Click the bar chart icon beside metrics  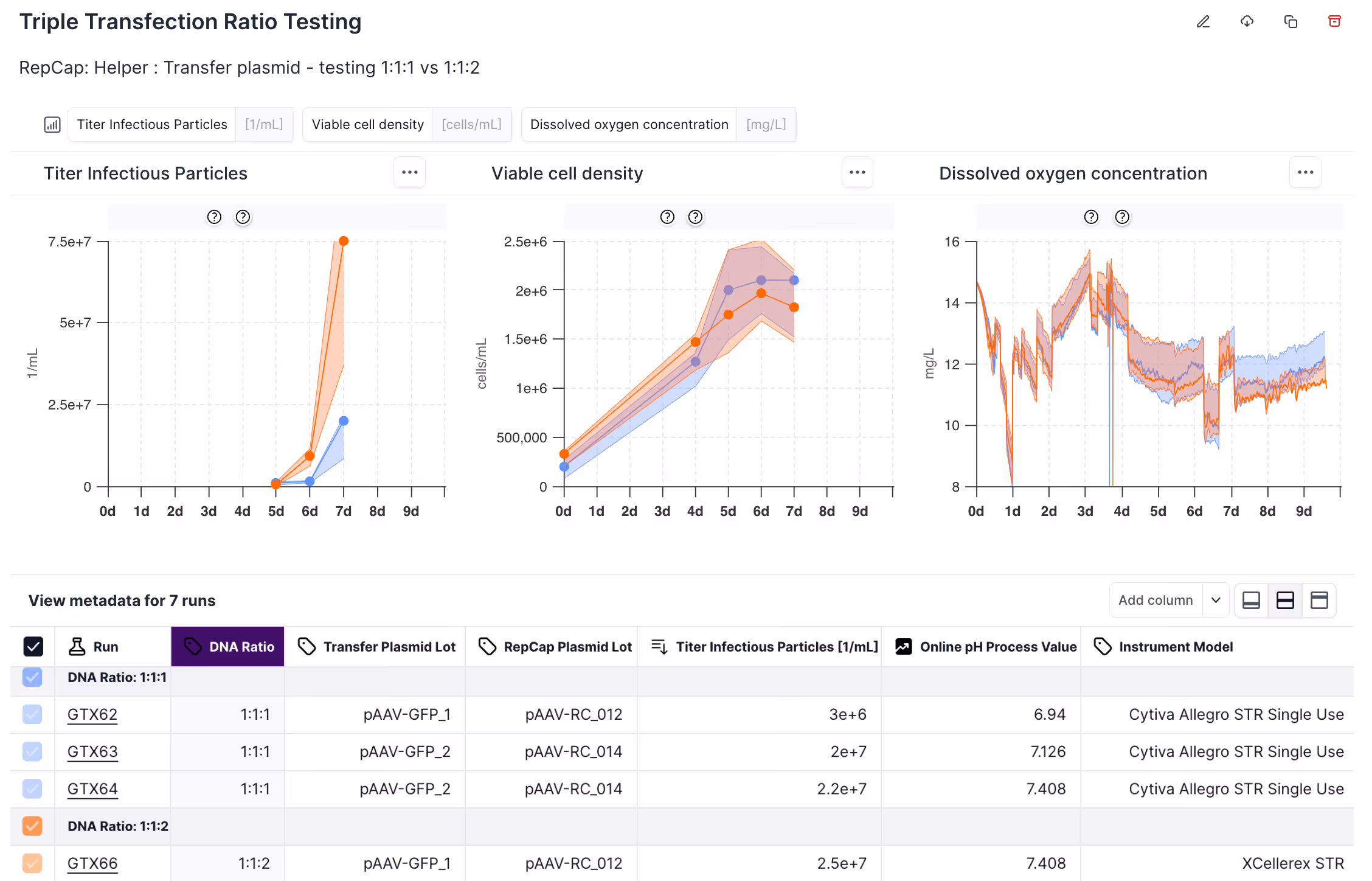pyautogui.click(x=52, y=125)
